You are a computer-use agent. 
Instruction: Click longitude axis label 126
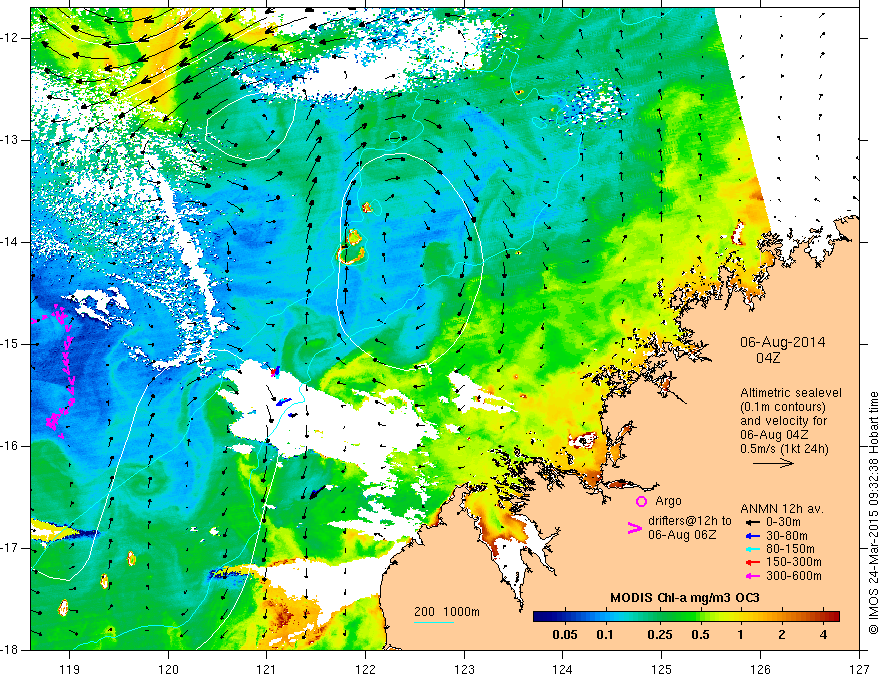tap(760, 670)
